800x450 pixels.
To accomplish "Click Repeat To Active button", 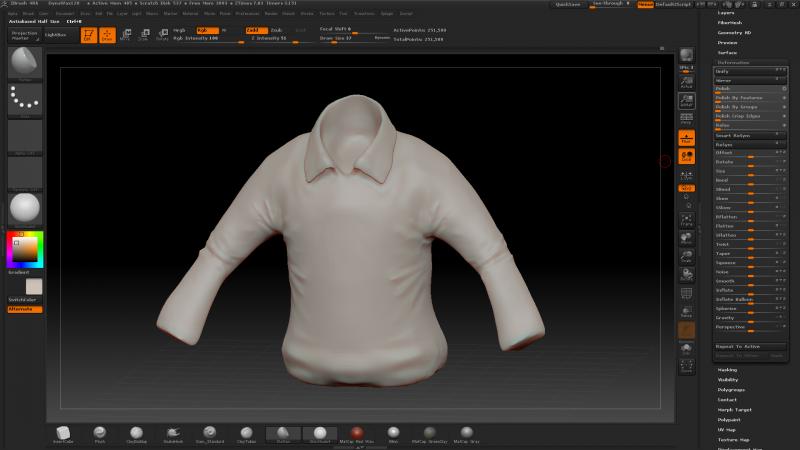I will point(749,346).
